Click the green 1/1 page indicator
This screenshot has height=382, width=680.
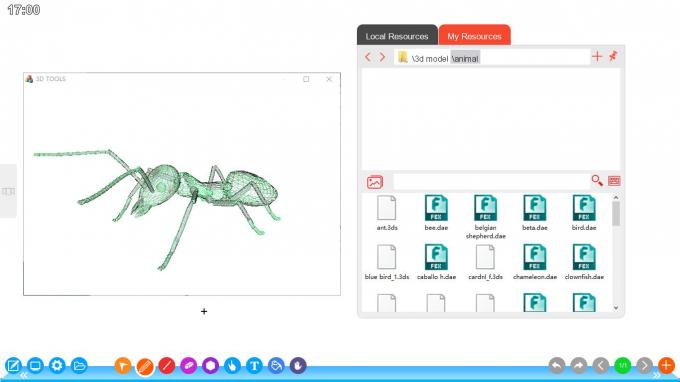click(x=622, y=366)
